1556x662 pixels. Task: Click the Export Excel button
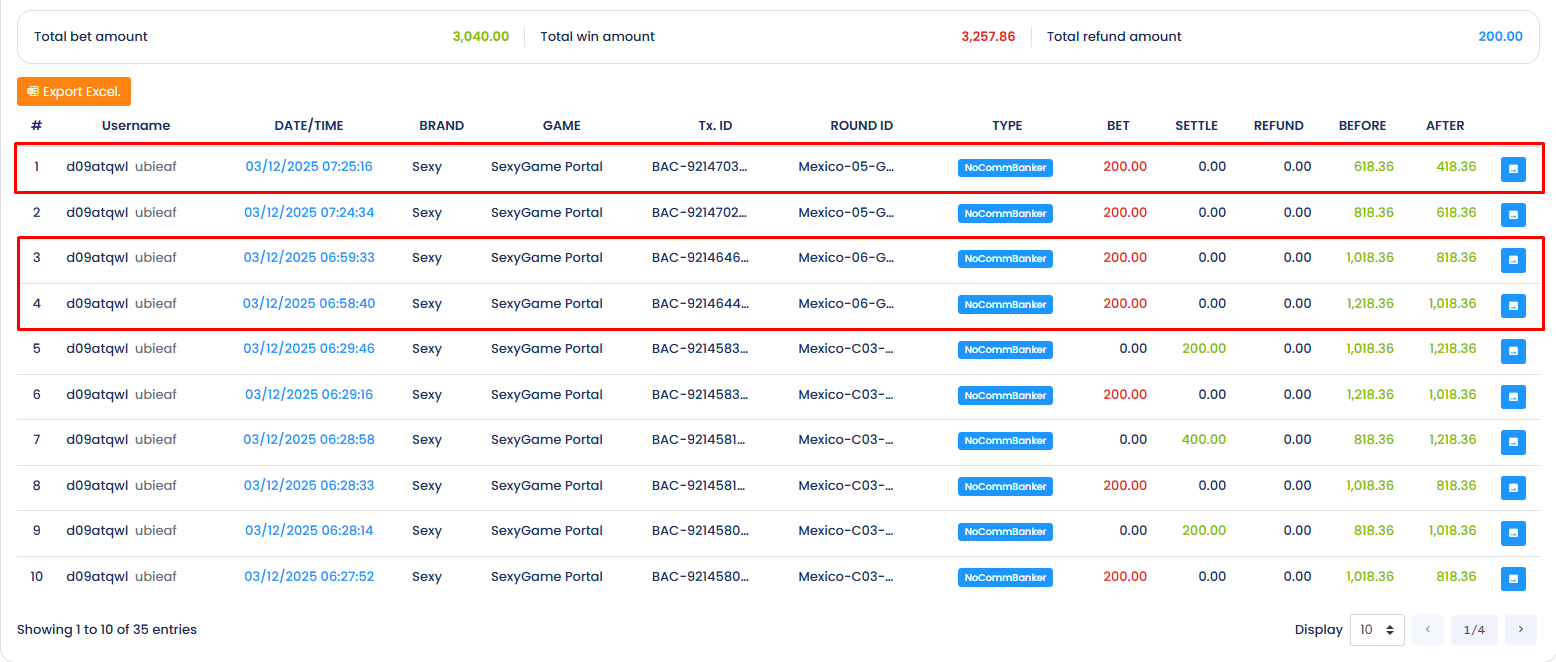(x=74, y=91)
